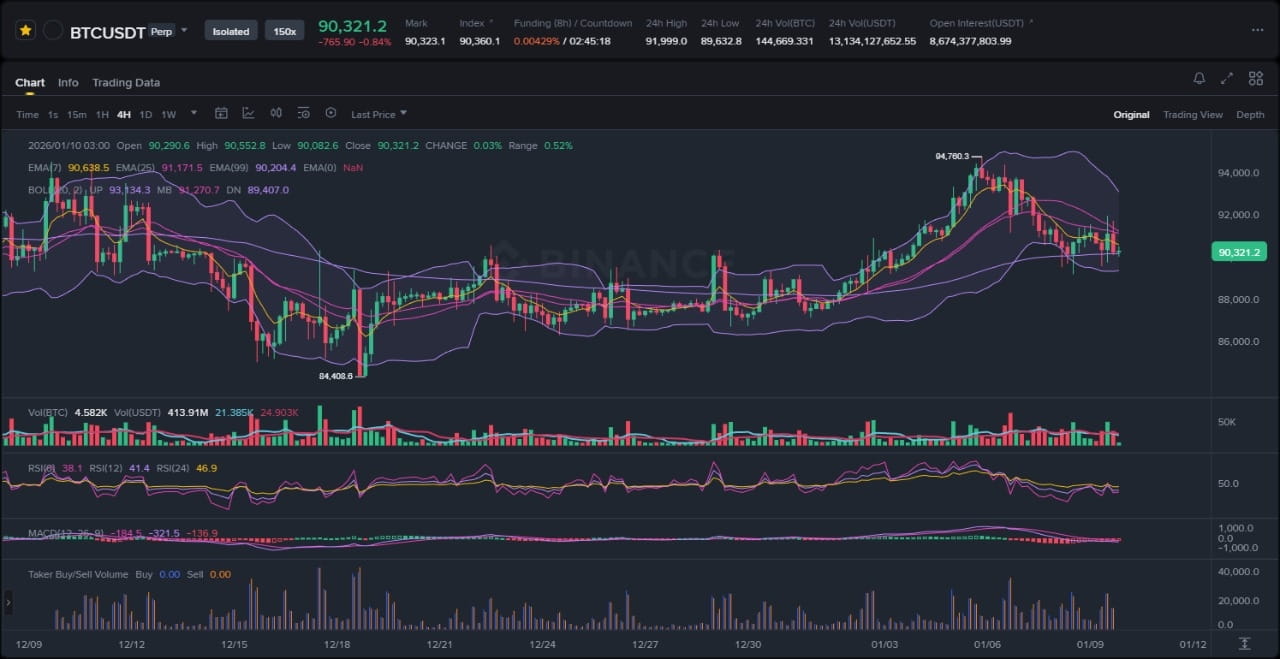
Task: Click the 12/18 date on time axis
Action: (338, 645)
